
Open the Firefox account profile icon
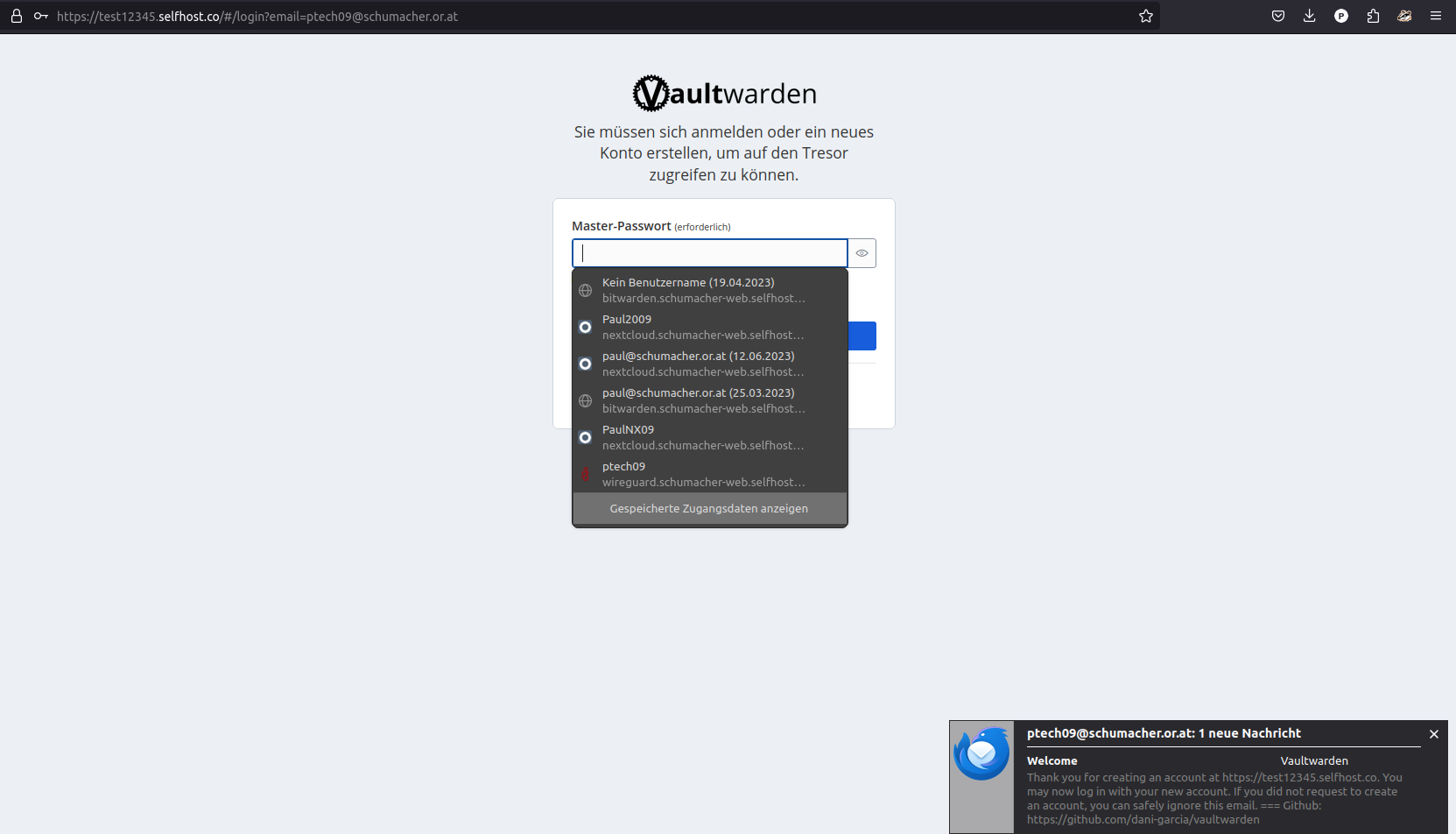tap(1340, 16)
